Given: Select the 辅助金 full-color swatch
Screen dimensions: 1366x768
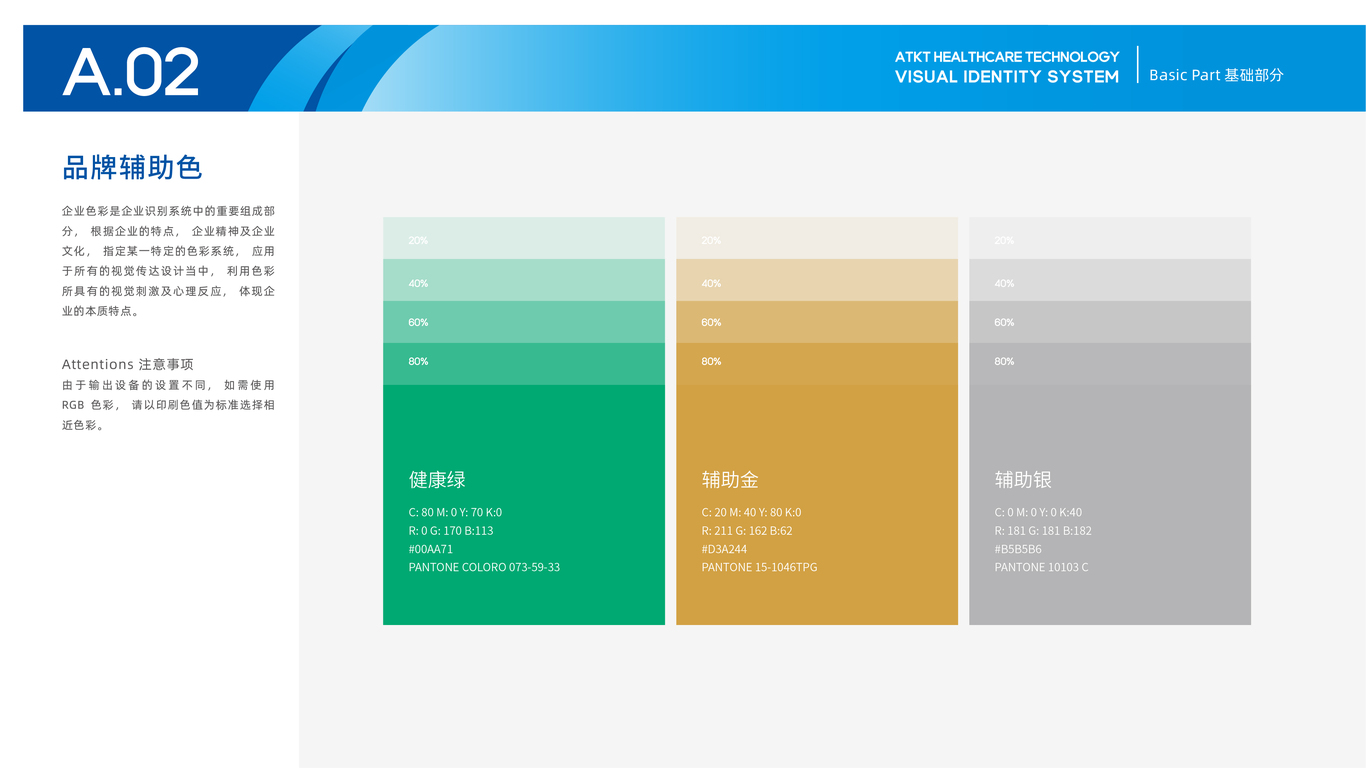Looking at the screenshot, I should click(817, 505).
